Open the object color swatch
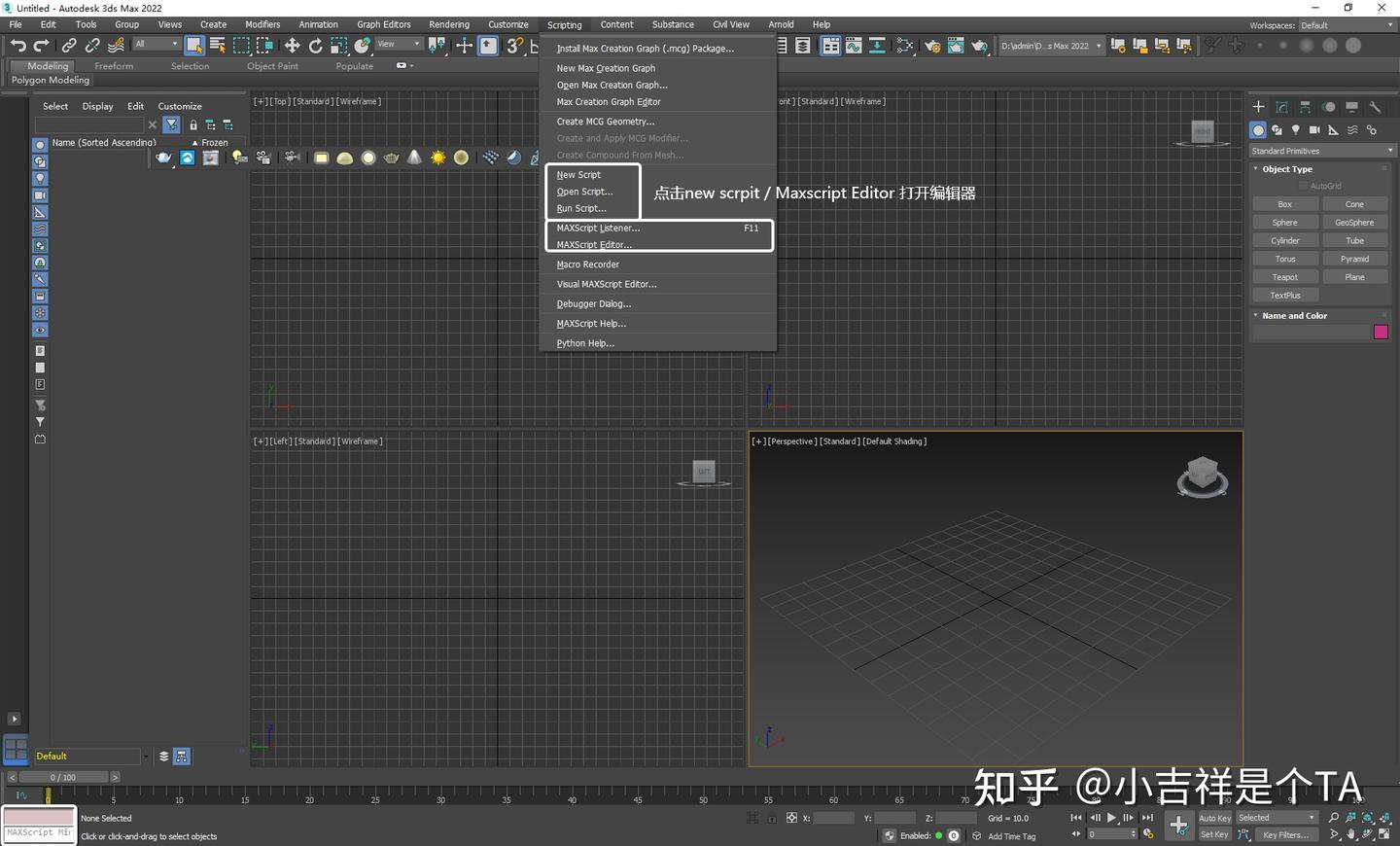The width and height of the screenshot is (1400, 846). 1382,332
